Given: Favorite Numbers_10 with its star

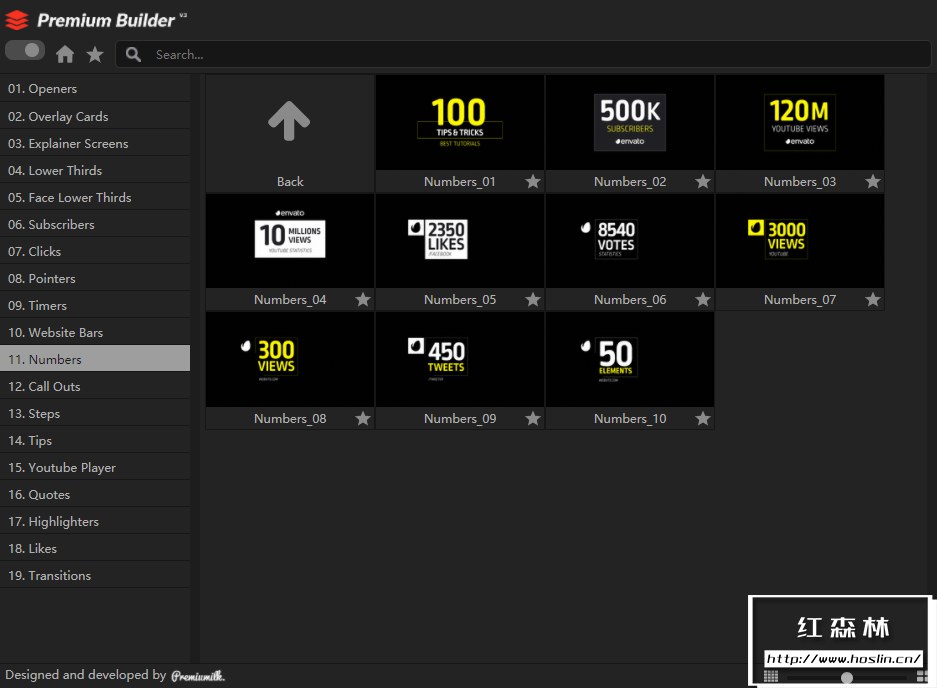Looking at the screenshot, I should click(x=703, y=418).
